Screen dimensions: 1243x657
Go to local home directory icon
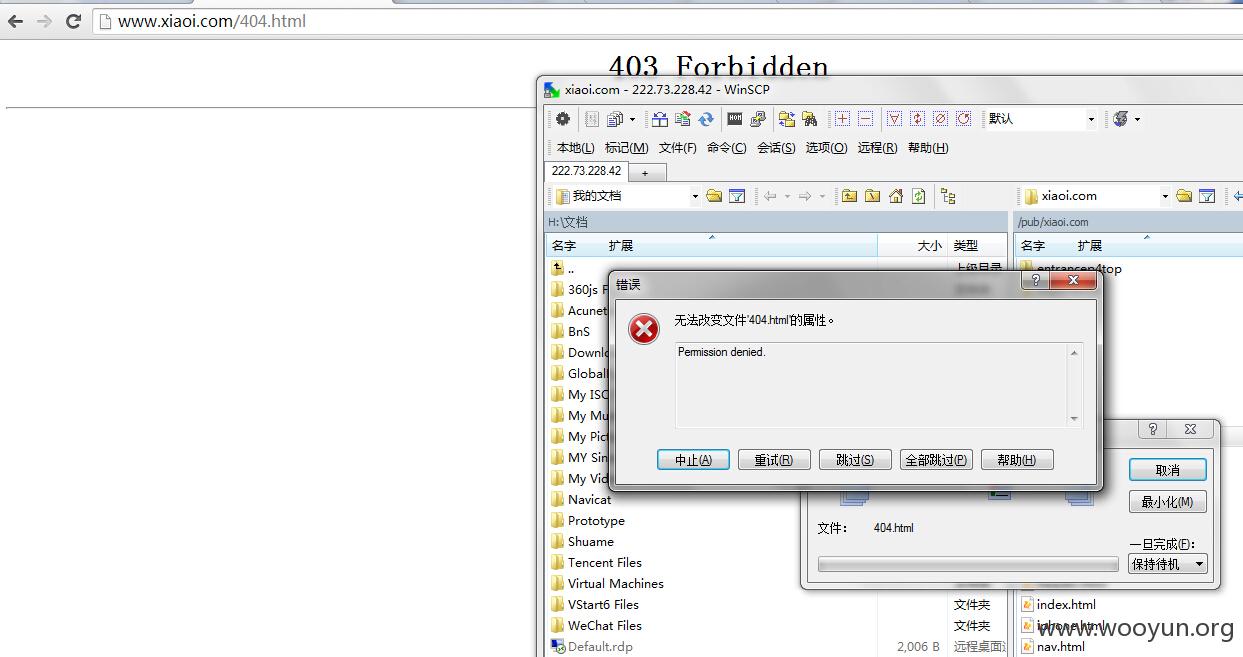click(x=896, y=196)
